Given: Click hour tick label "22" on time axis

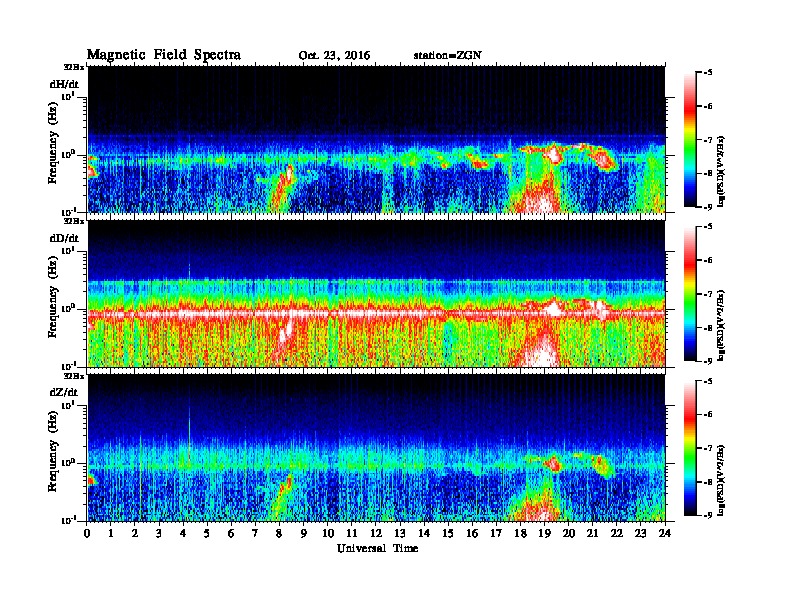Looking at the screenshot, I should click(x=617, y=534).
